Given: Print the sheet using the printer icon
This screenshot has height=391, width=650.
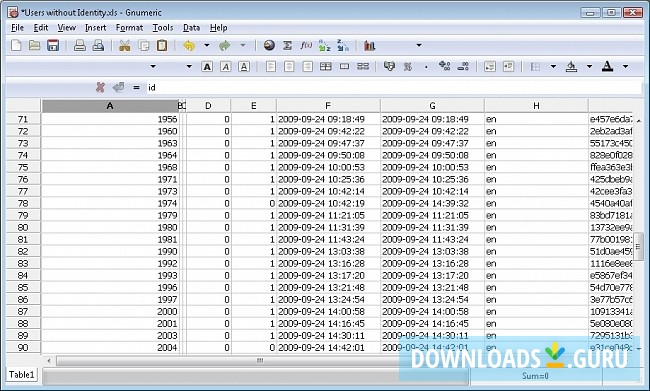Looking at the screenshot, I should 80,45.
